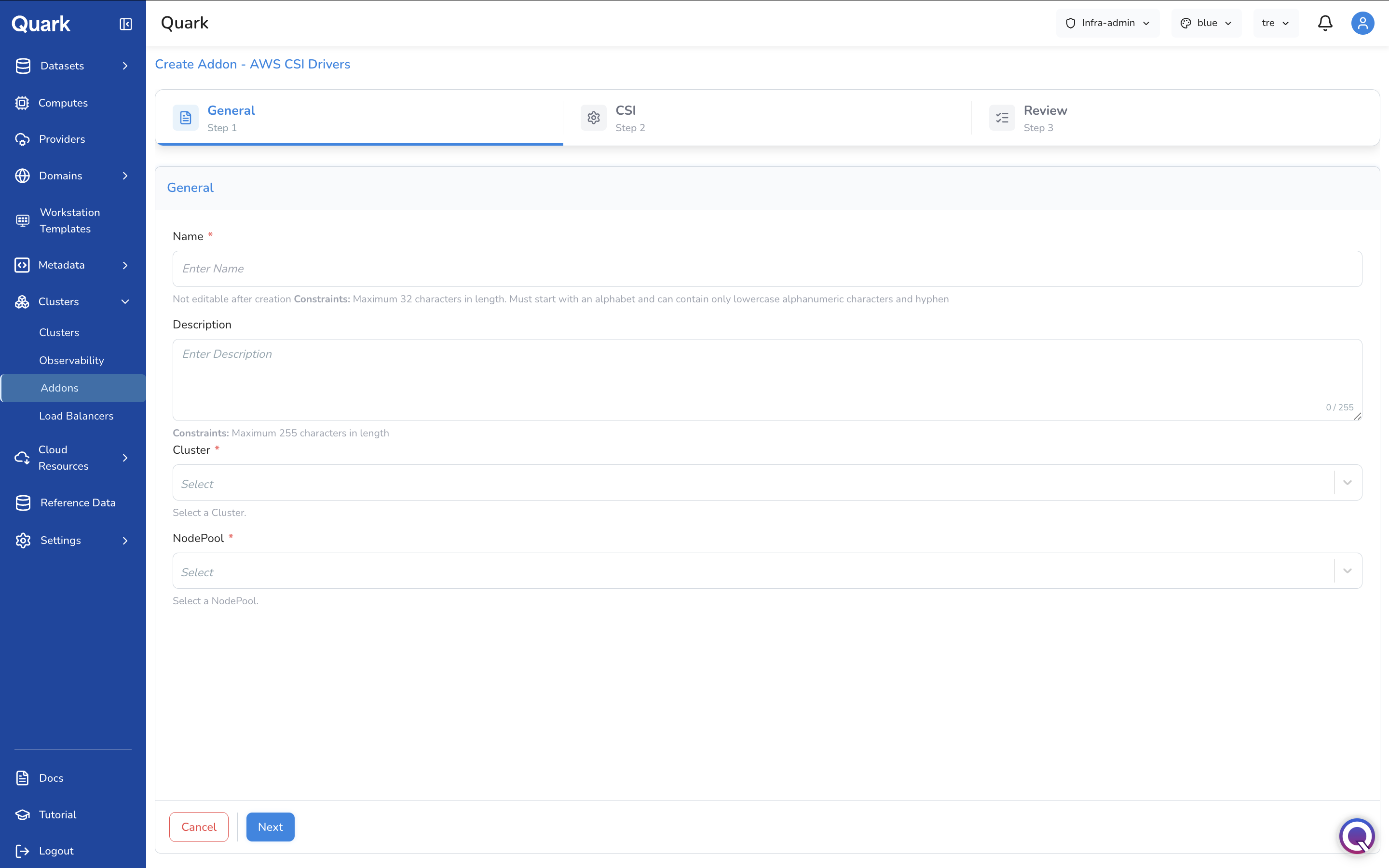Collapse the Clusters menu chevron
The image size is (1389, 868).
(125, 302)
